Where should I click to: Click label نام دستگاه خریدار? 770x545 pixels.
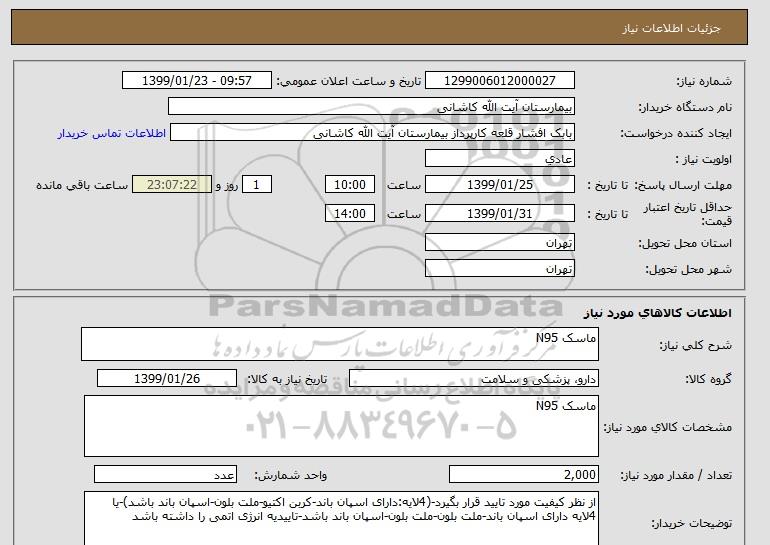[x=685, y=107]
